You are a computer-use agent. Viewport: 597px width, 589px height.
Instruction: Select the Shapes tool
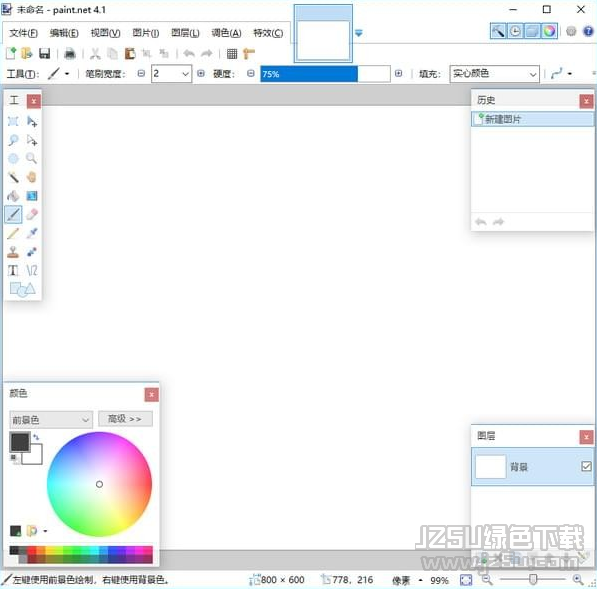tap(22, 289)
